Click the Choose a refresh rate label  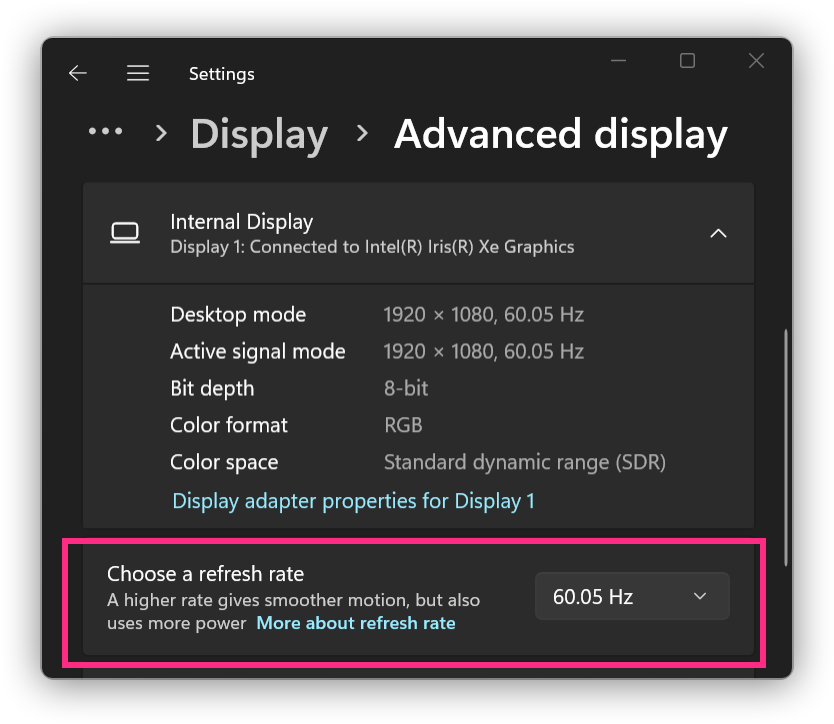(205, 574)
